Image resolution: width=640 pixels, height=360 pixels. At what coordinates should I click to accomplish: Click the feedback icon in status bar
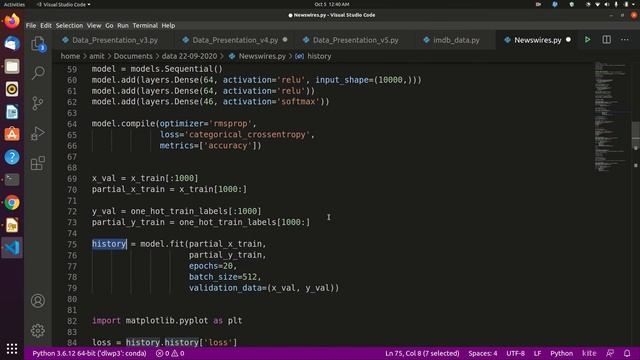pos(610,353)
